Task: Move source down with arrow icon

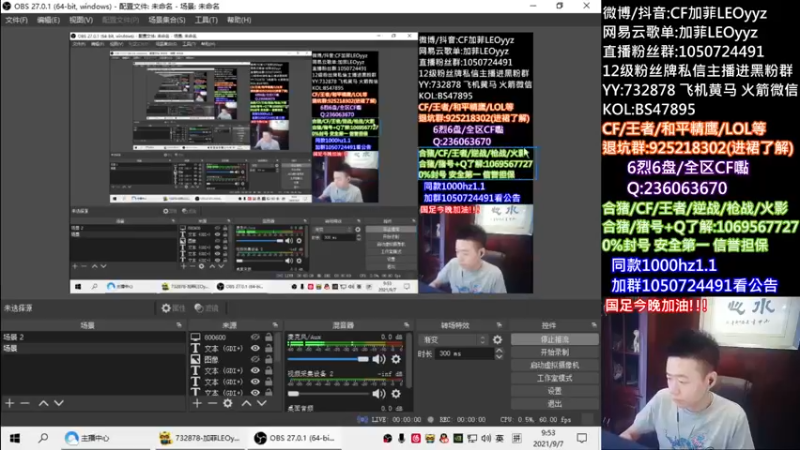Action: click(262, 403)
